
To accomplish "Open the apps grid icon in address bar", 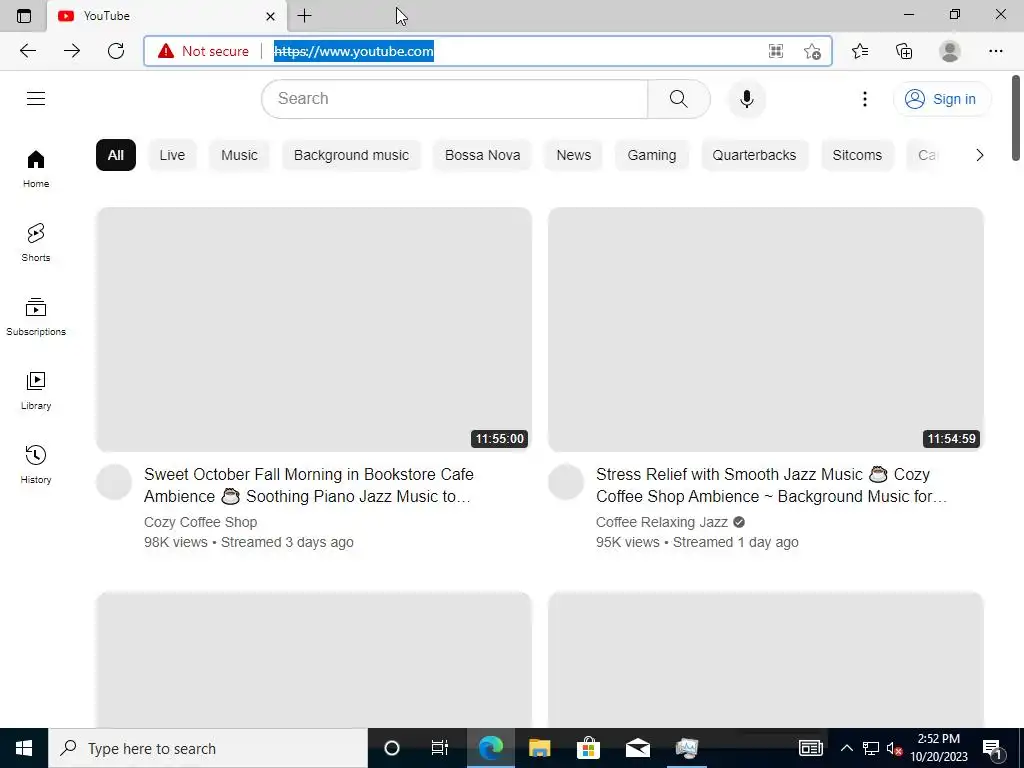I will click(x=776, y=51).
